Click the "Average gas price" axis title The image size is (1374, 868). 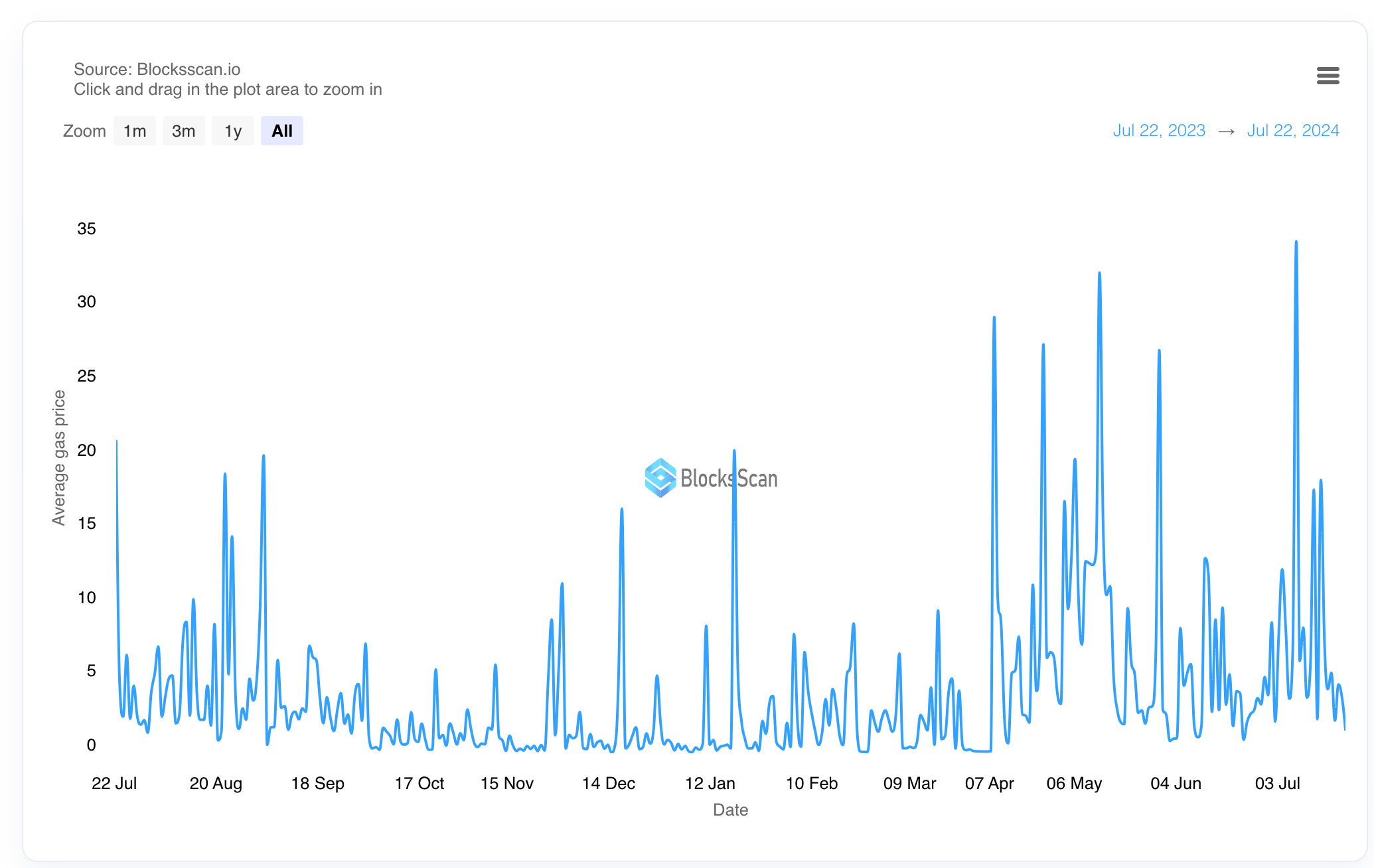click(59, 458)
